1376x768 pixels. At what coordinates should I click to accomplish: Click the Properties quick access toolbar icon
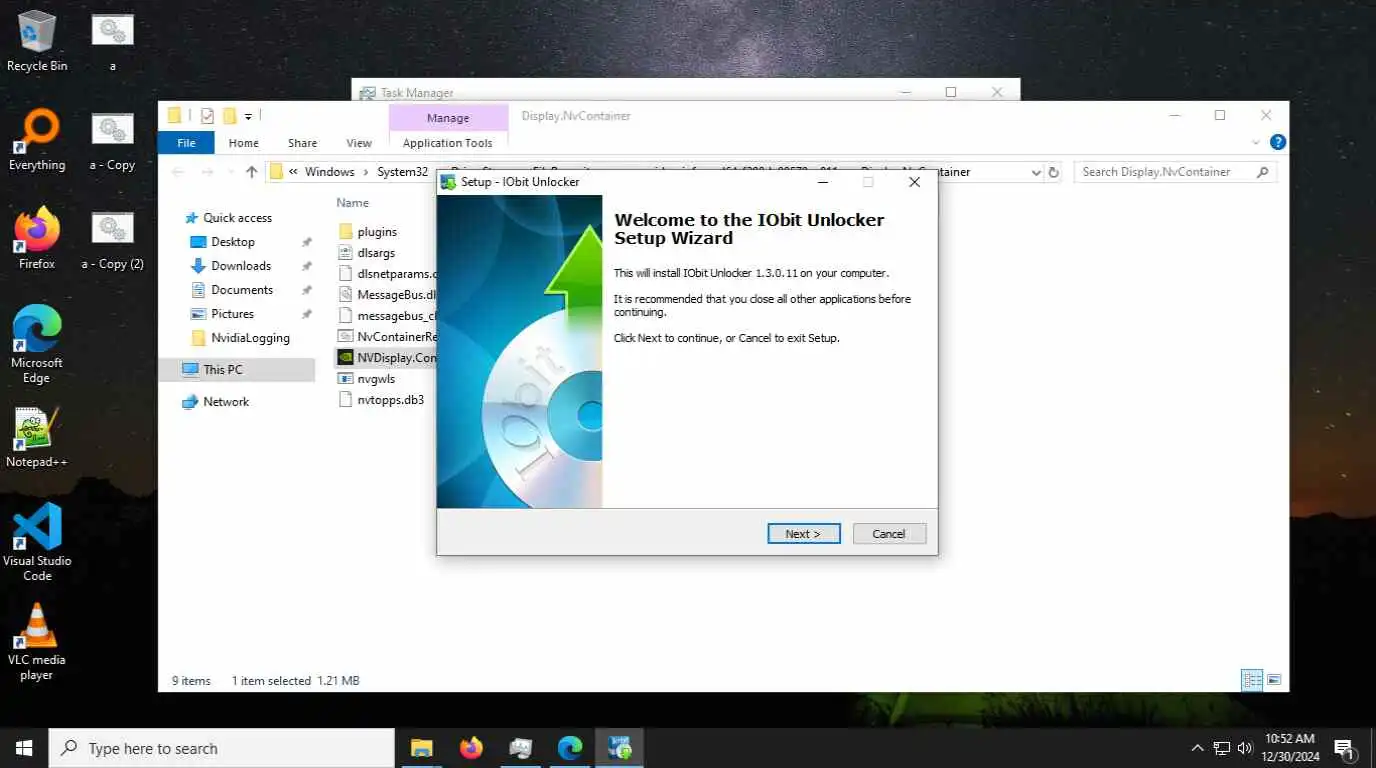207,116
